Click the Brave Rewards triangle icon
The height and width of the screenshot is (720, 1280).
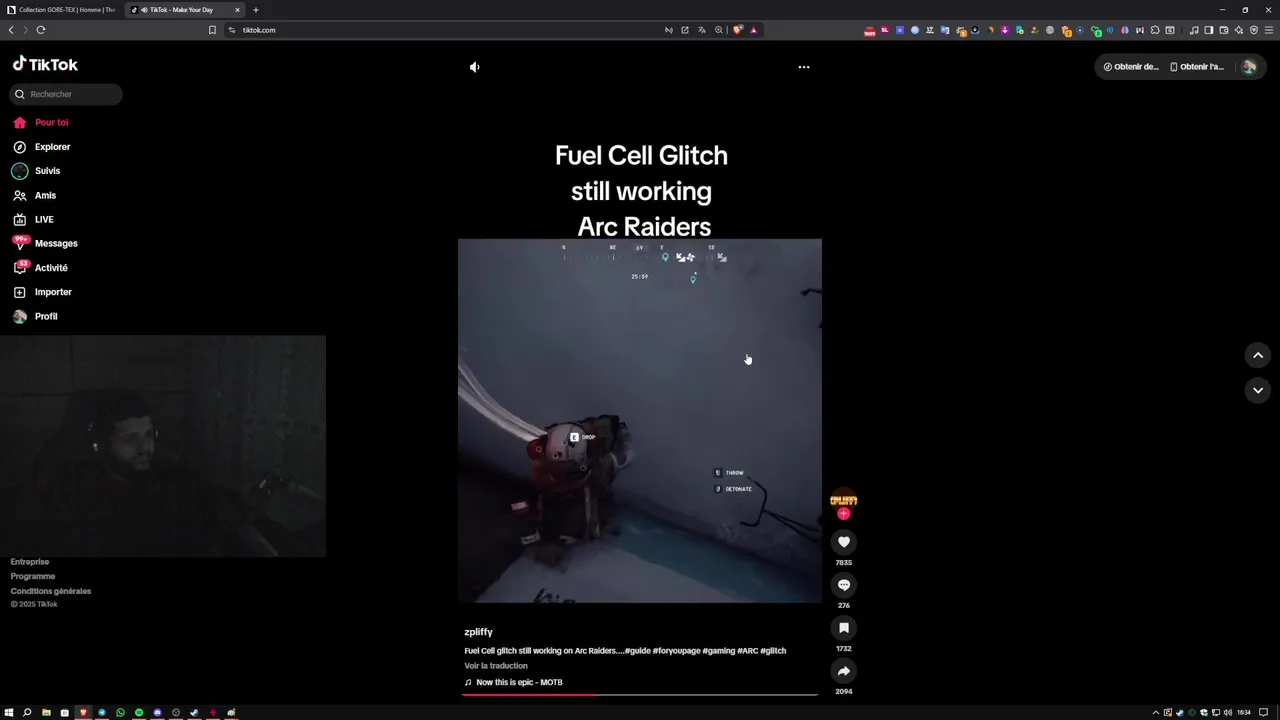pyautogui.click(x=753, y=30)
